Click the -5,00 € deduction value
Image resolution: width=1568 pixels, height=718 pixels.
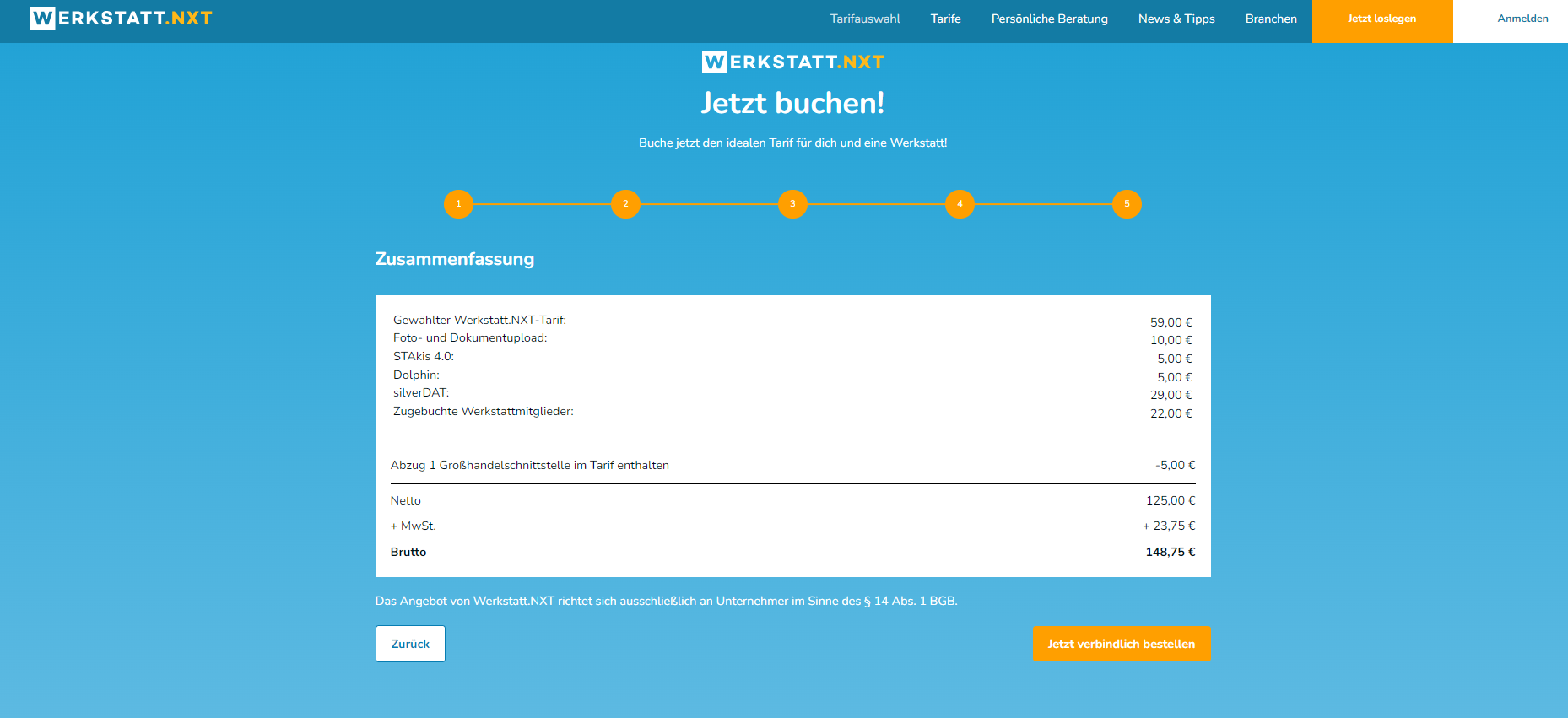point(1176,465)
